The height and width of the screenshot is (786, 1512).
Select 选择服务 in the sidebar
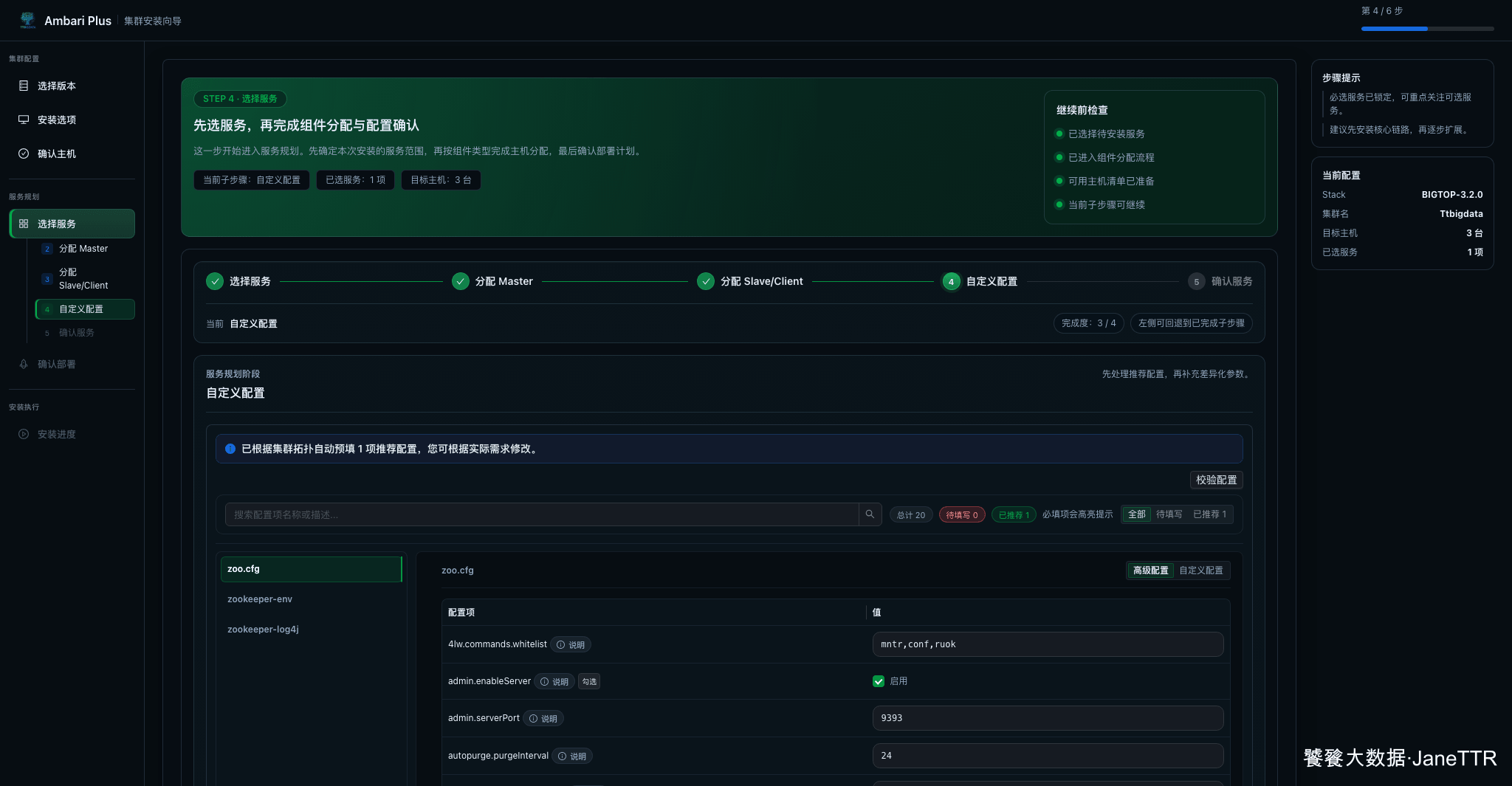coord(72,224)
